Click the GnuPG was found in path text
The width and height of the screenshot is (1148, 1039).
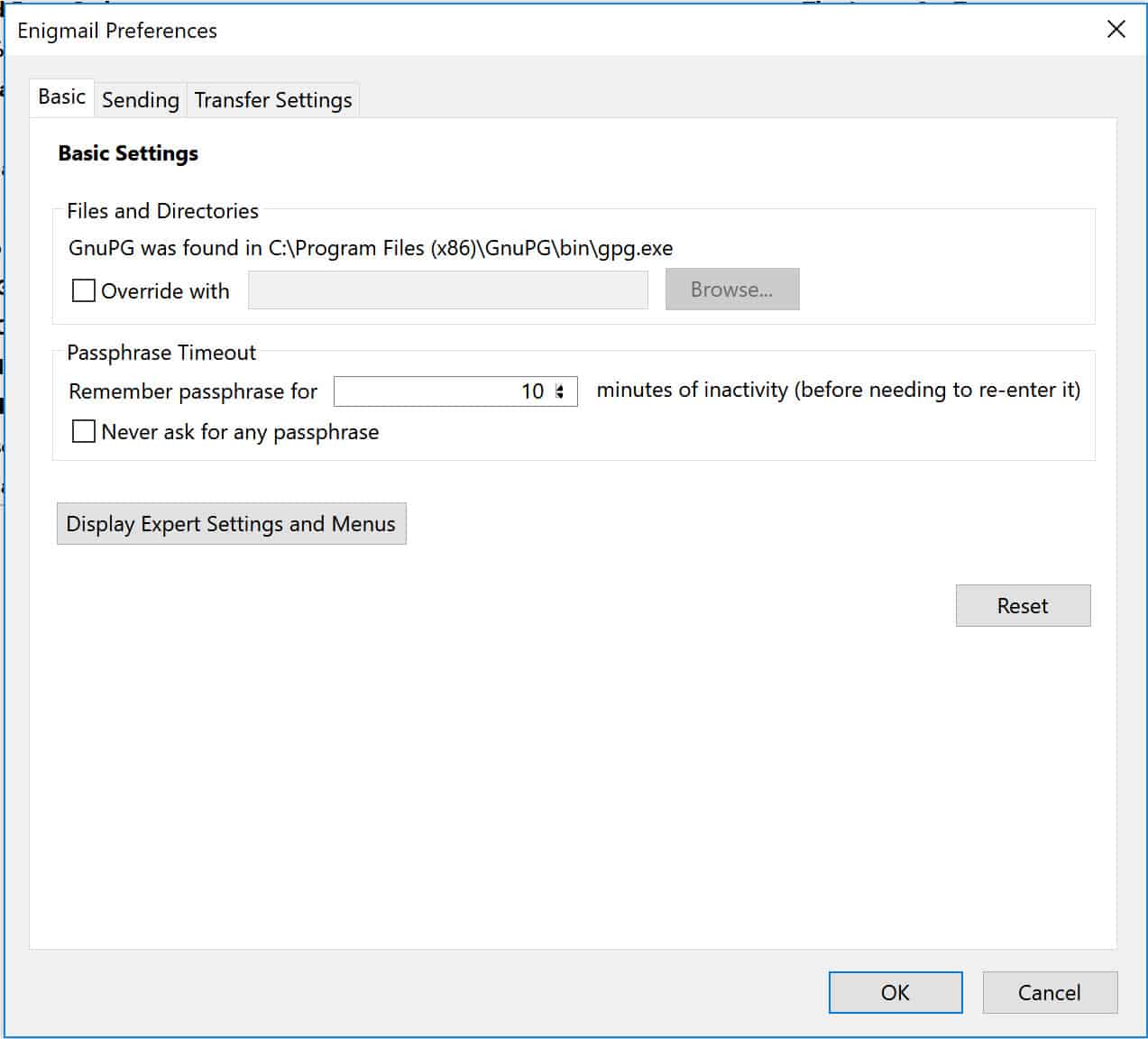pyautogui.click(x=371, y=248)
